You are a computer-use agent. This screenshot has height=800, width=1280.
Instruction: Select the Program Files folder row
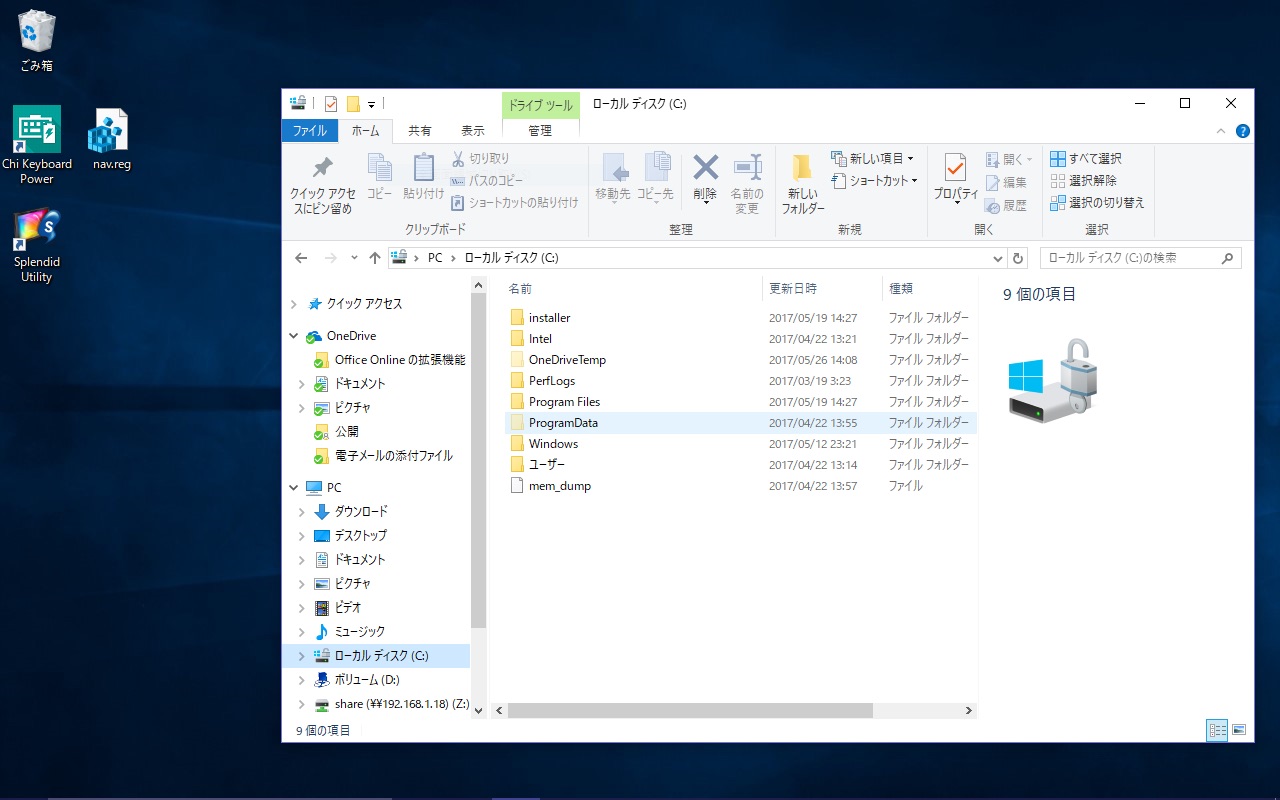point(739,402)
